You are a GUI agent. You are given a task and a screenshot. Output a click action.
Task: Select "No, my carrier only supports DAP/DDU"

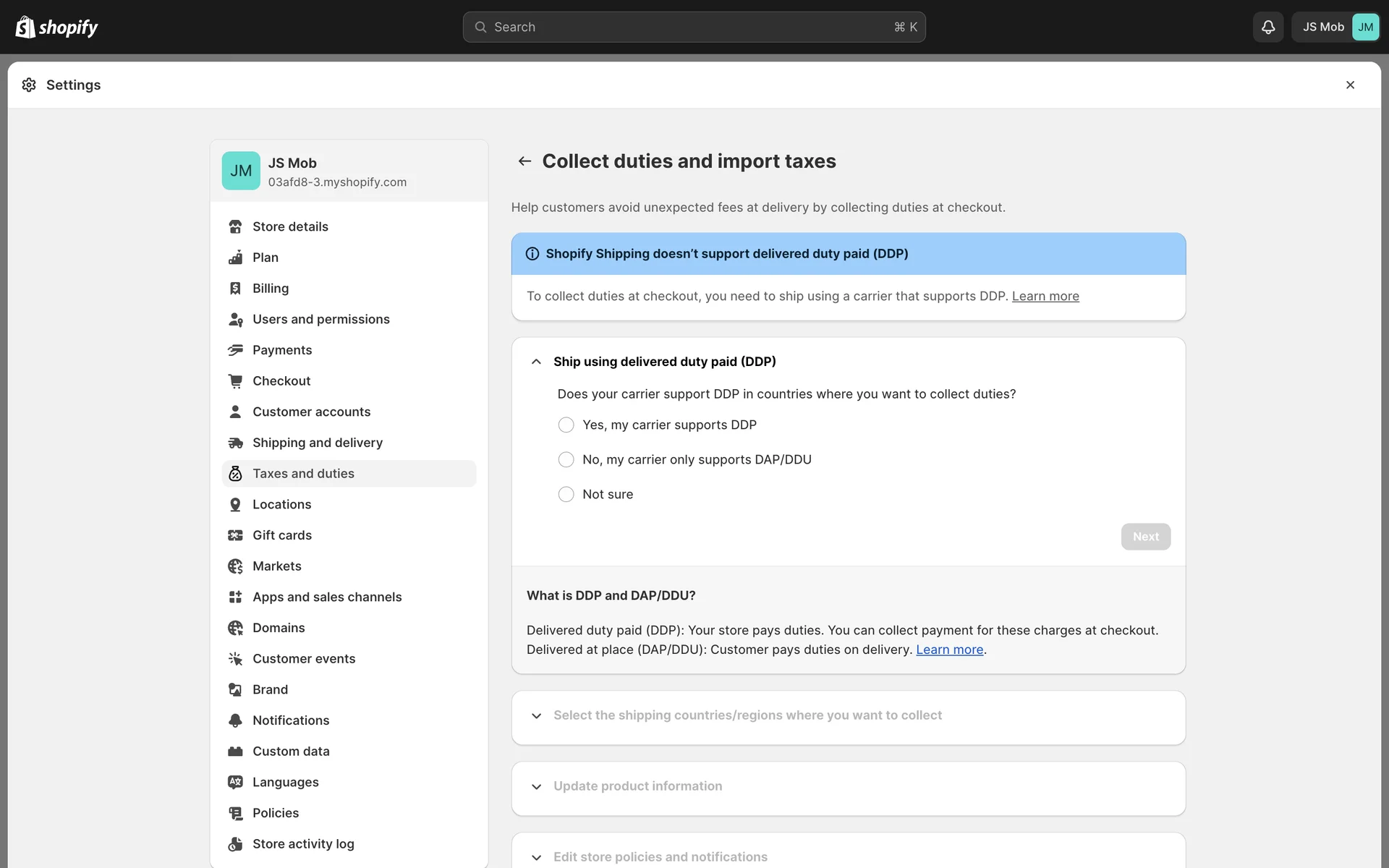coord(566,459)
